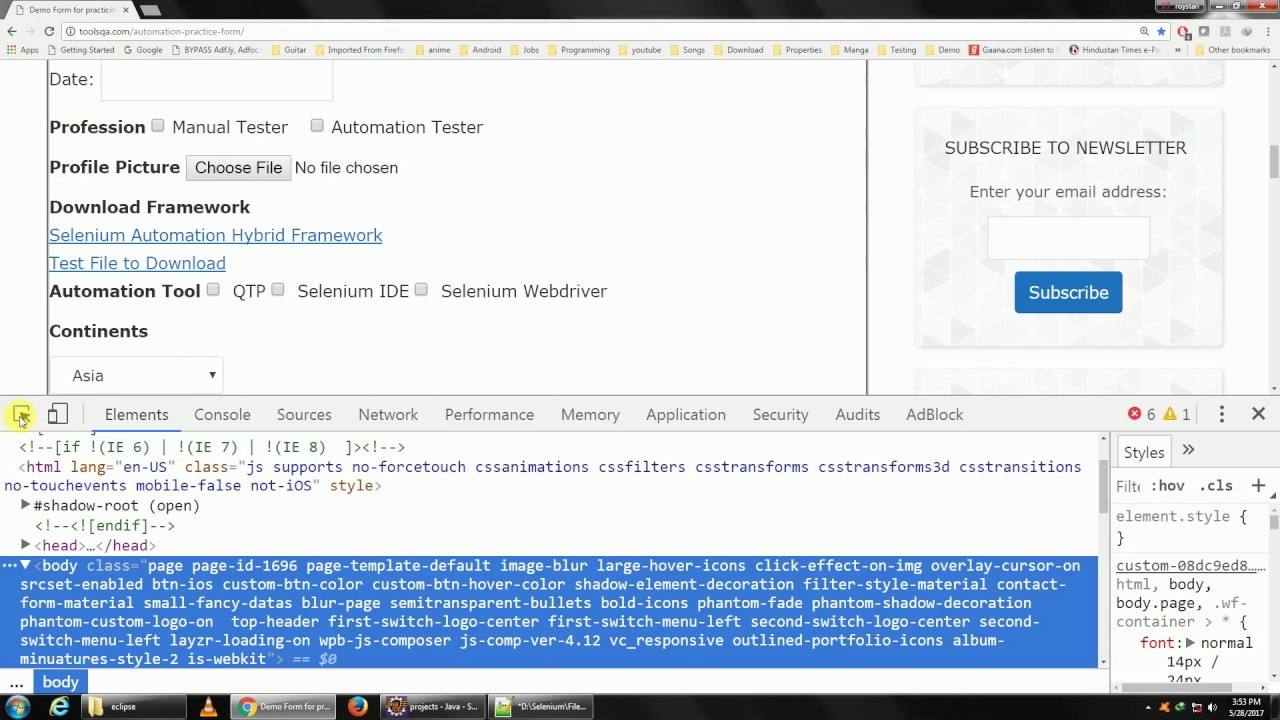Expand more Styles pane tabs chevron

(x=1188, y=451)
